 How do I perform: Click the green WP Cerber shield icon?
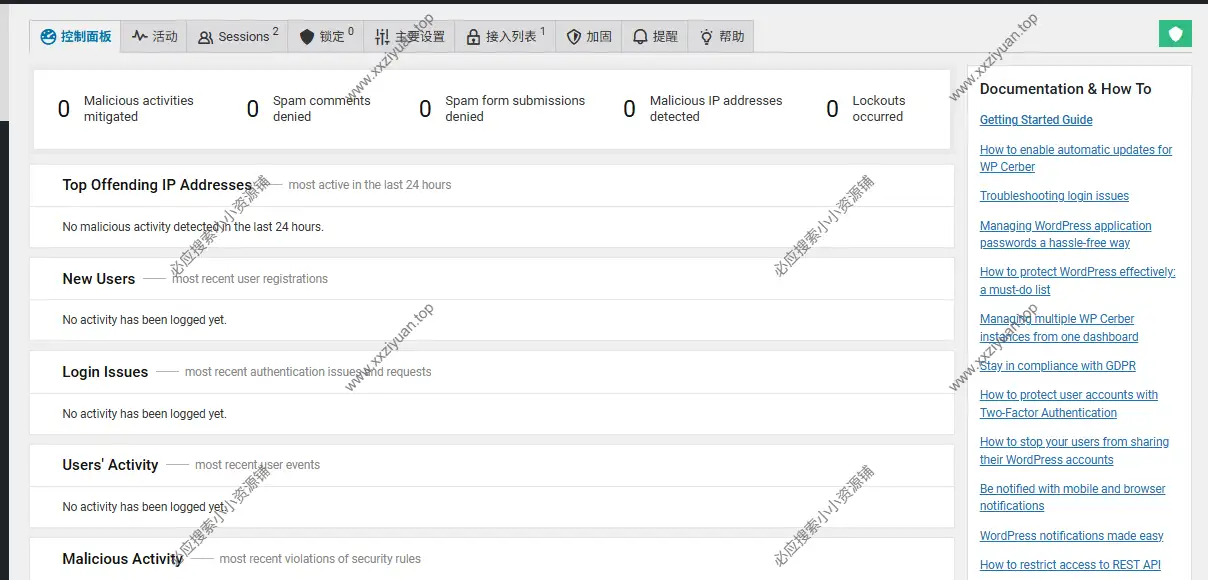(x=1175, y=33)
